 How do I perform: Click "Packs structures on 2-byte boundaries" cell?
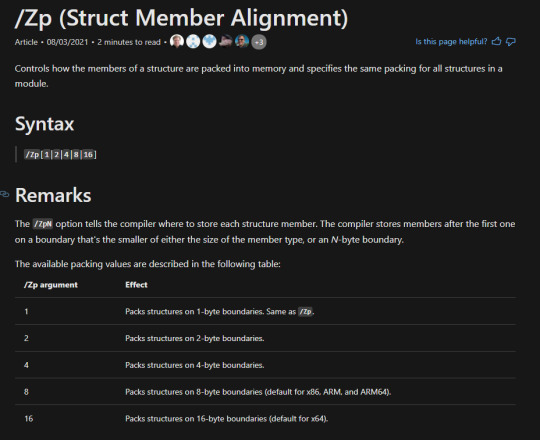pos(195,338)
